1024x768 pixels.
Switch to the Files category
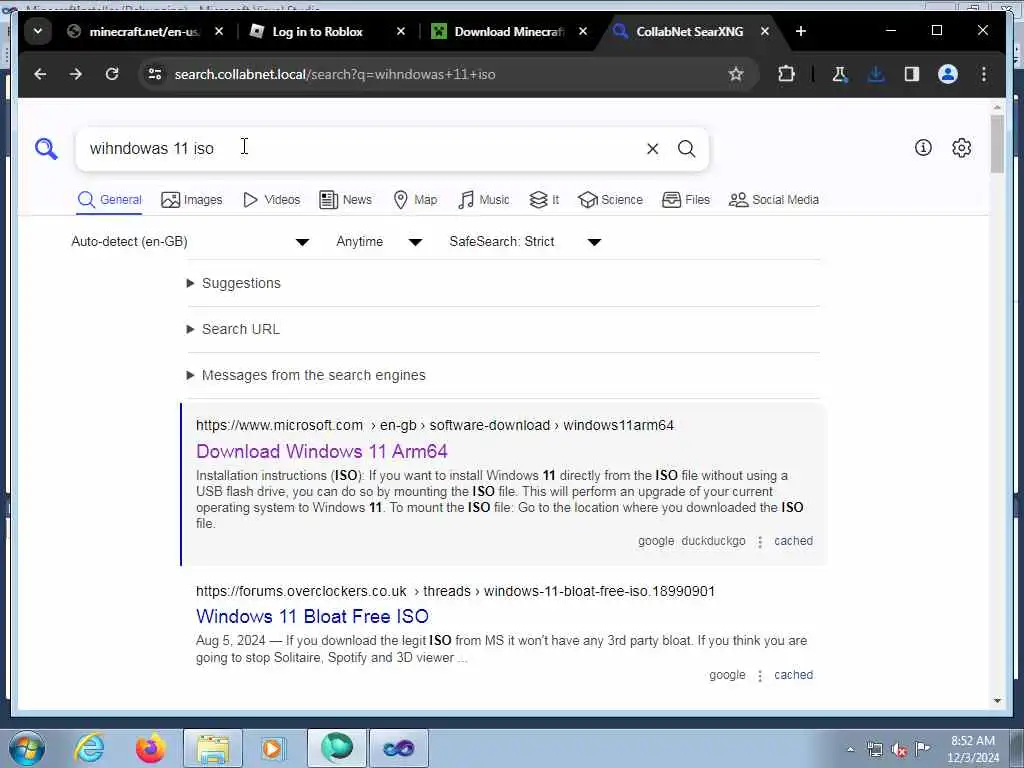[686, 200]
